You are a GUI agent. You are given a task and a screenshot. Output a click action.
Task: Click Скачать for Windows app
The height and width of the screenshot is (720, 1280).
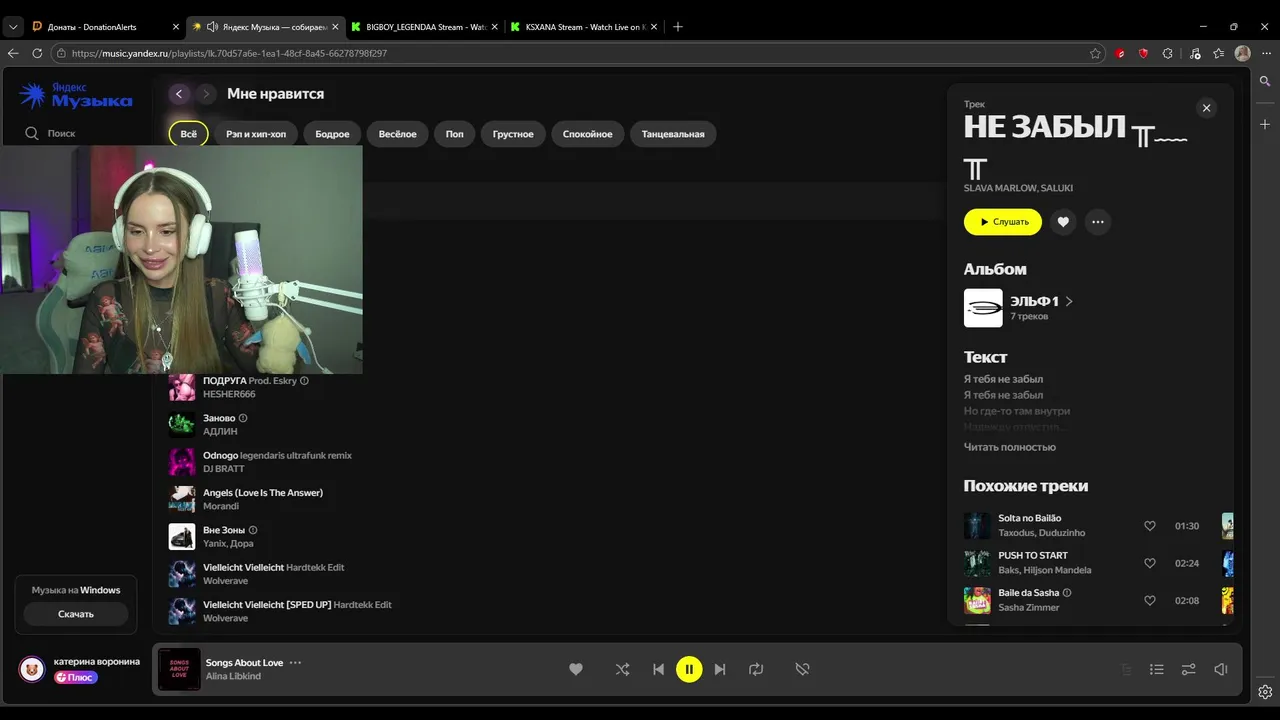click(x=76, y=614)
